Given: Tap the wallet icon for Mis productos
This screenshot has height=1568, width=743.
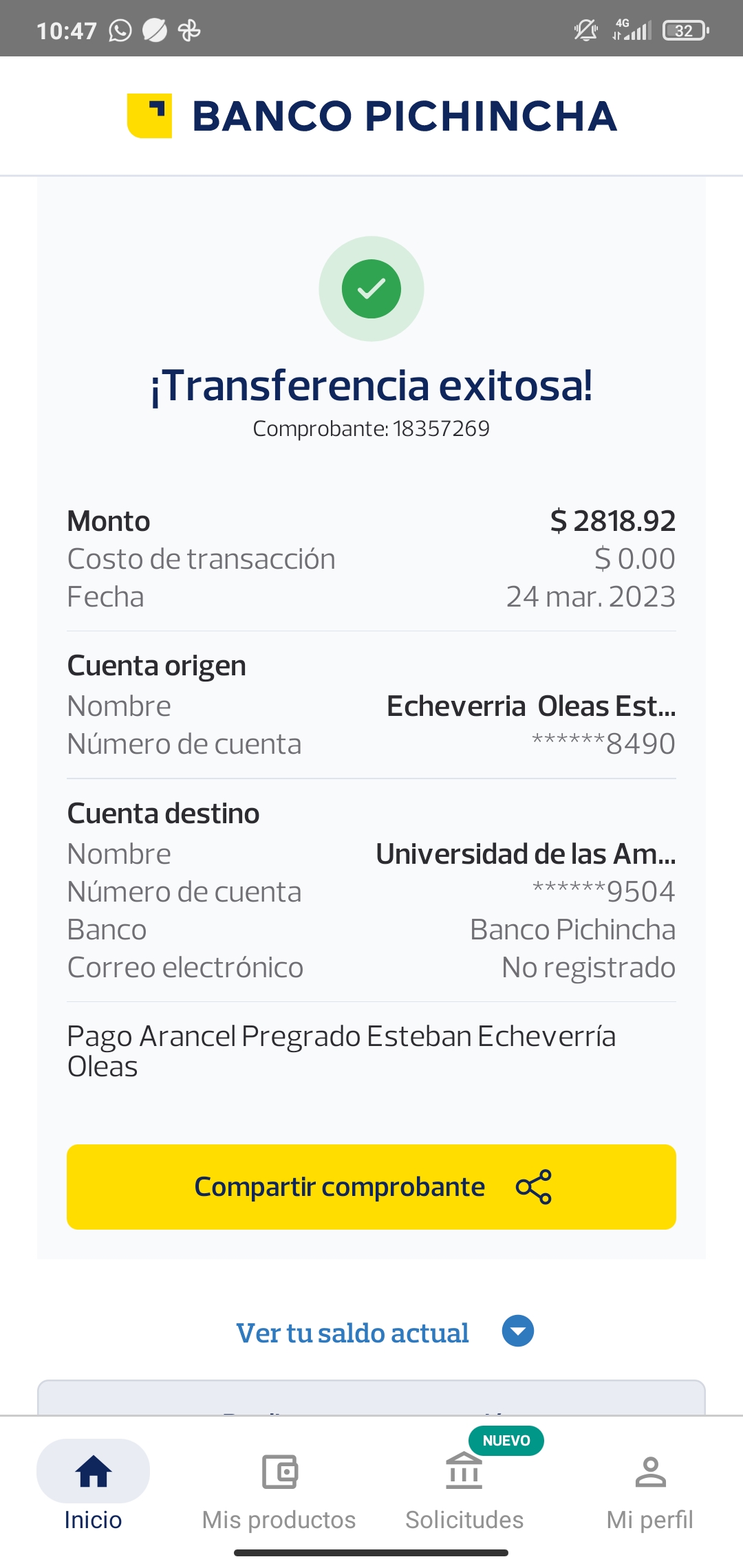Looking at the screenshot, I should click(279, 1472).
